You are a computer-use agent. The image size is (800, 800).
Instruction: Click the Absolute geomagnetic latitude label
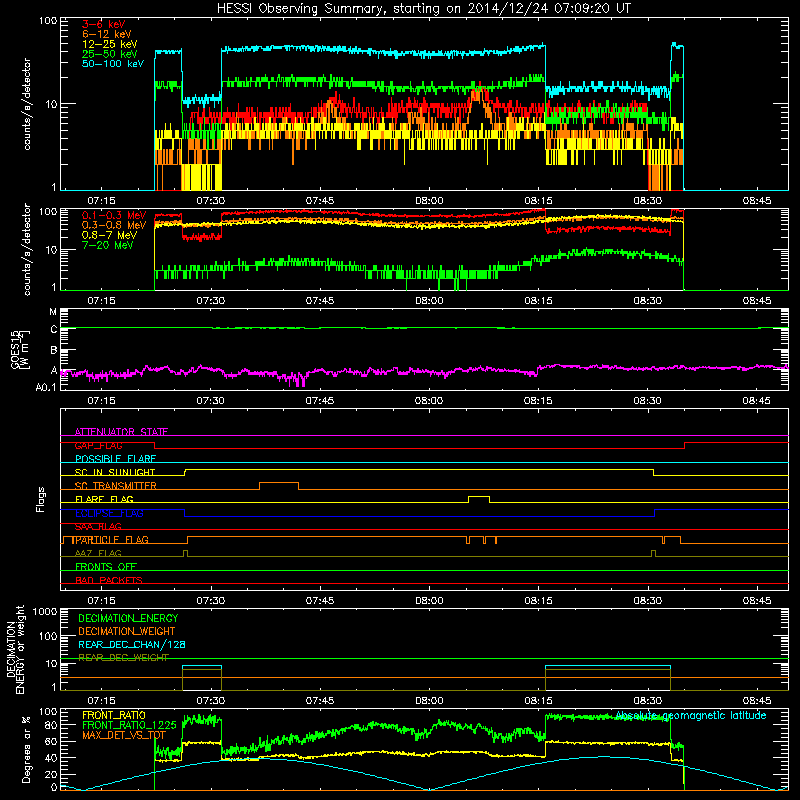pos(691,715)
